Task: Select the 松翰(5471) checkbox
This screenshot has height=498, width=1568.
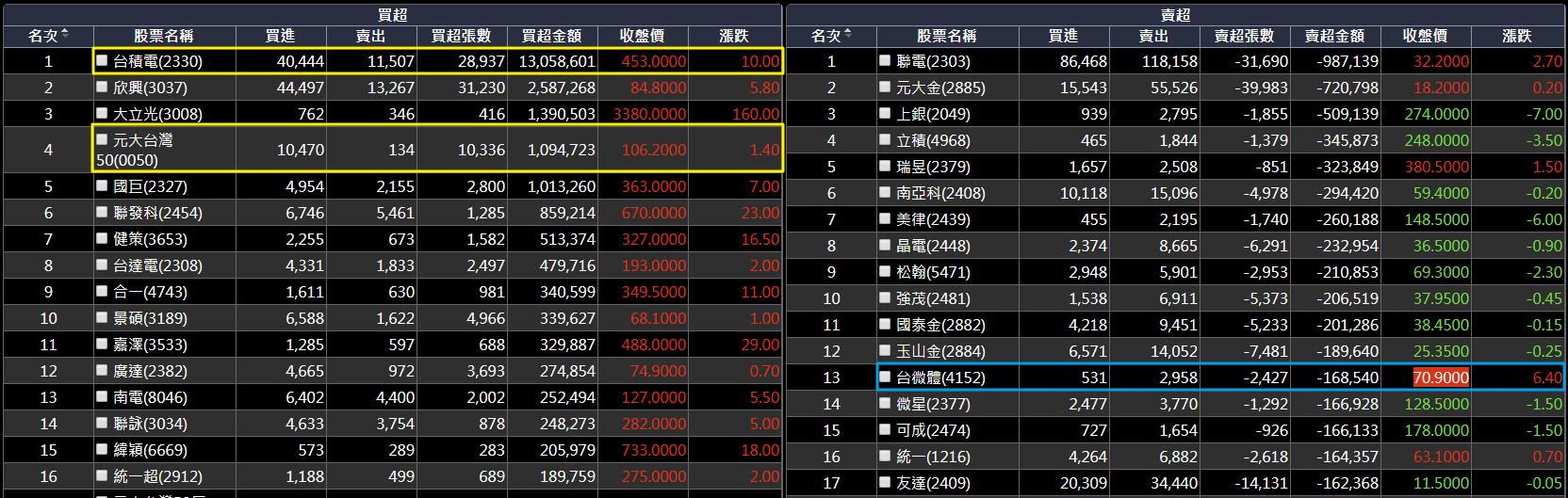Action: click(x=885, y=271)
